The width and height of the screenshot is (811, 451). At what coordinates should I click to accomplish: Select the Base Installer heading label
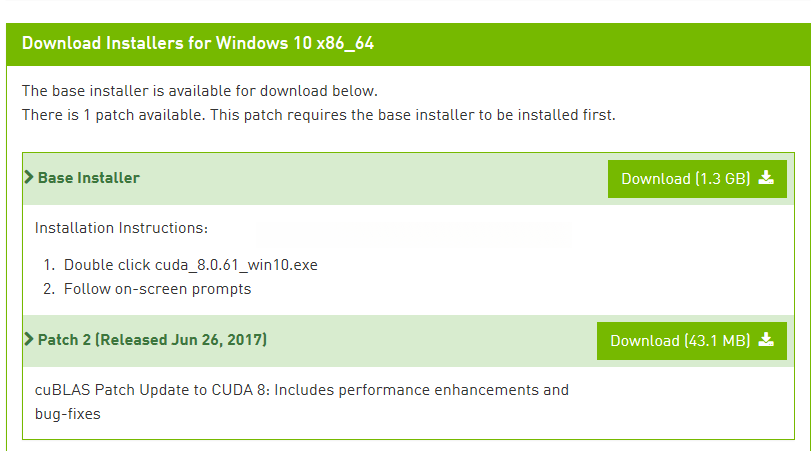(89, 178)
